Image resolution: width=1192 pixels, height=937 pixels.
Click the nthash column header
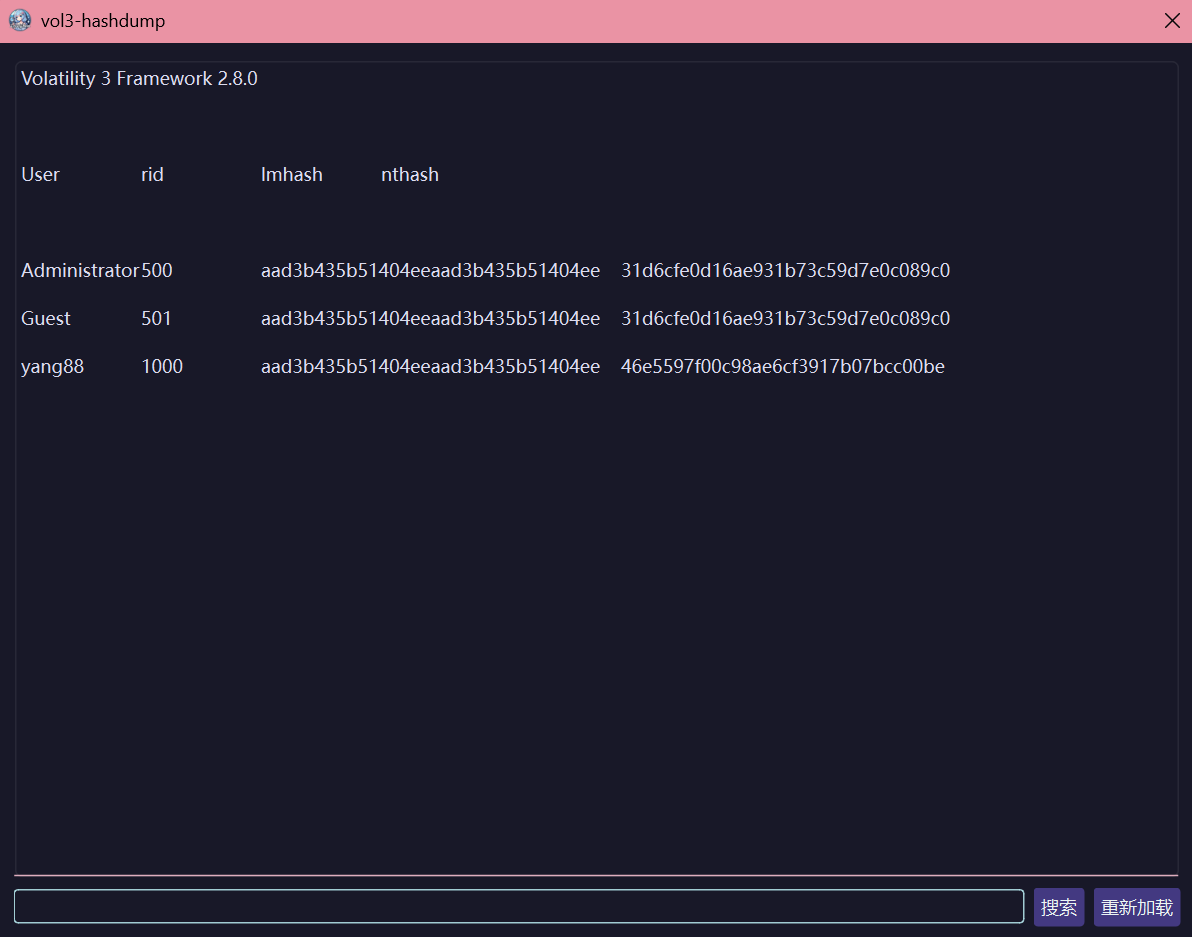click(x=410, y=175)
